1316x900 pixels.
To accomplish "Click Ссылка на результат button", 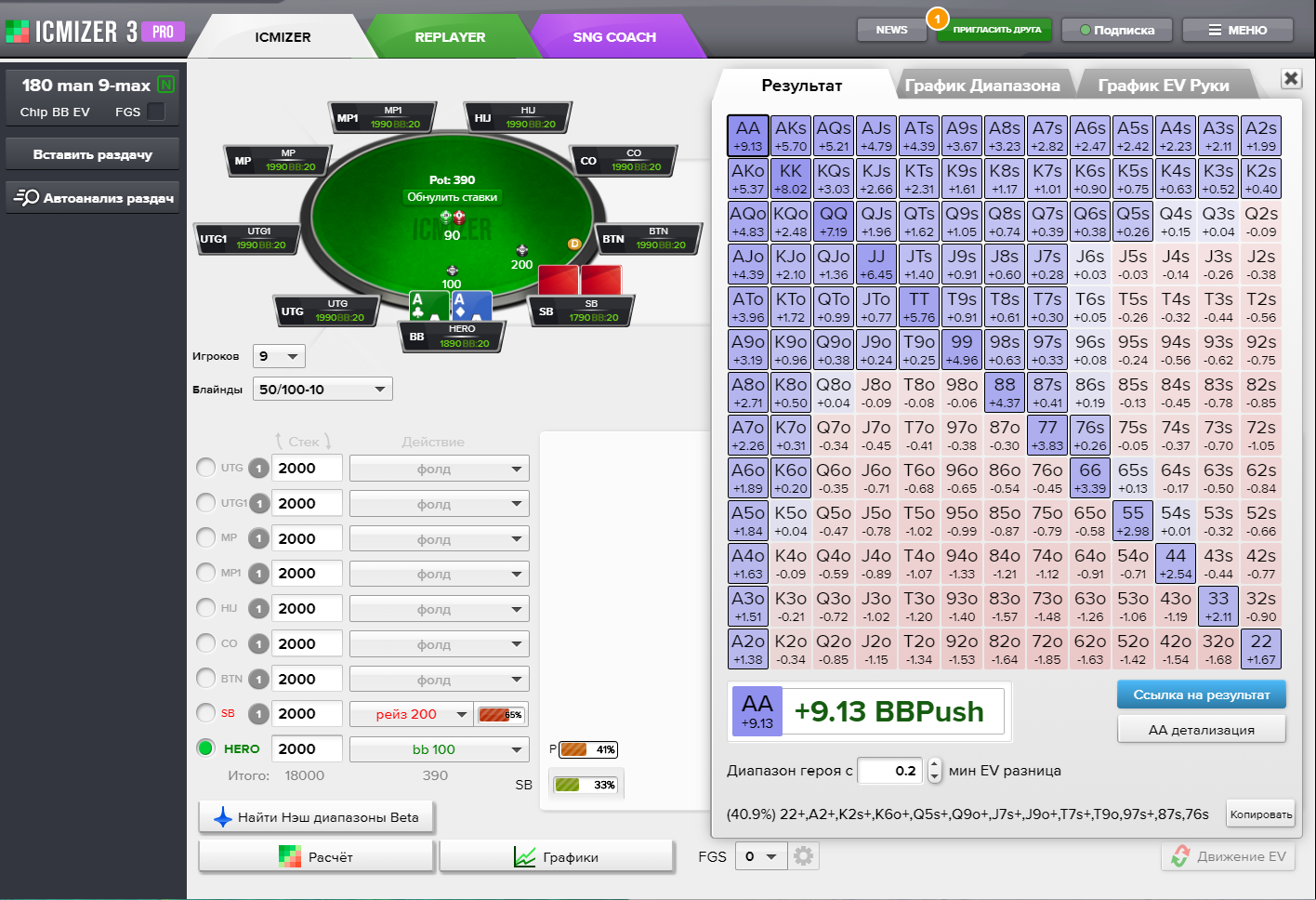I will pos(1201,695).
